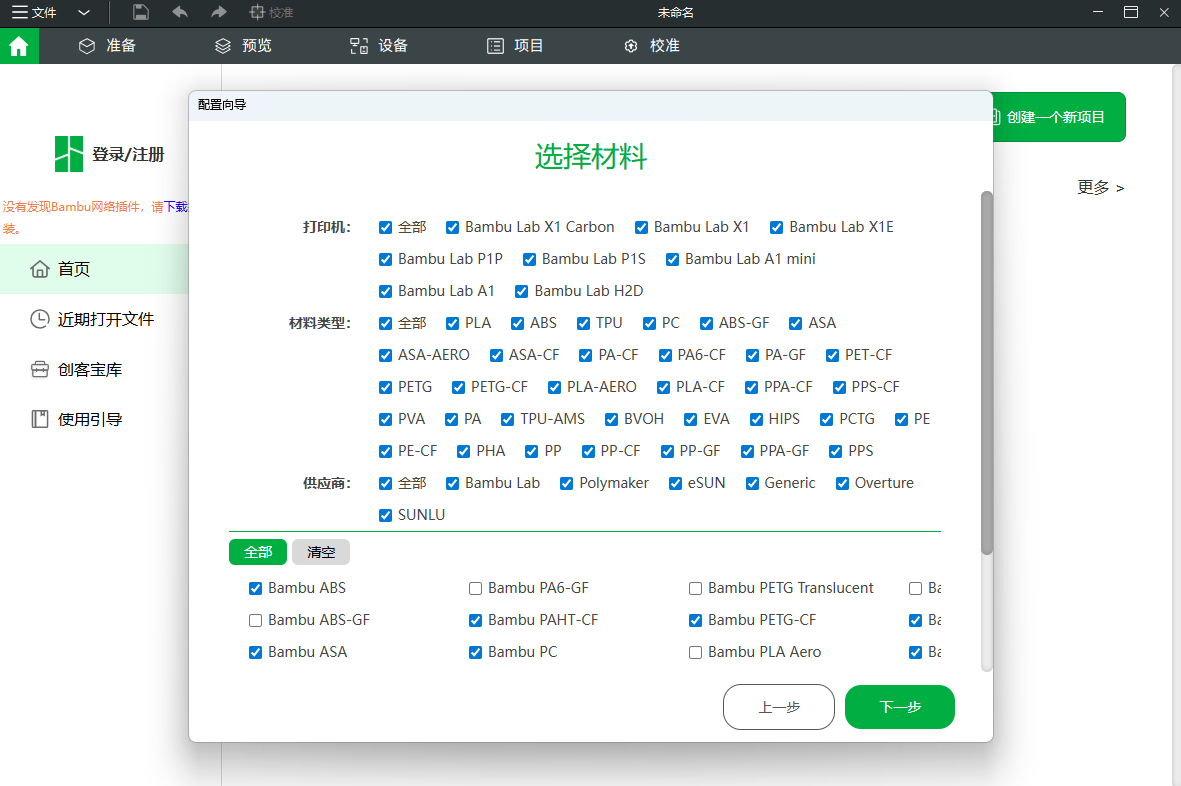Viewport: 1181px width, 786px height.
Task: Uncheck the Bambu ABS filament
Action: [255, 589]
